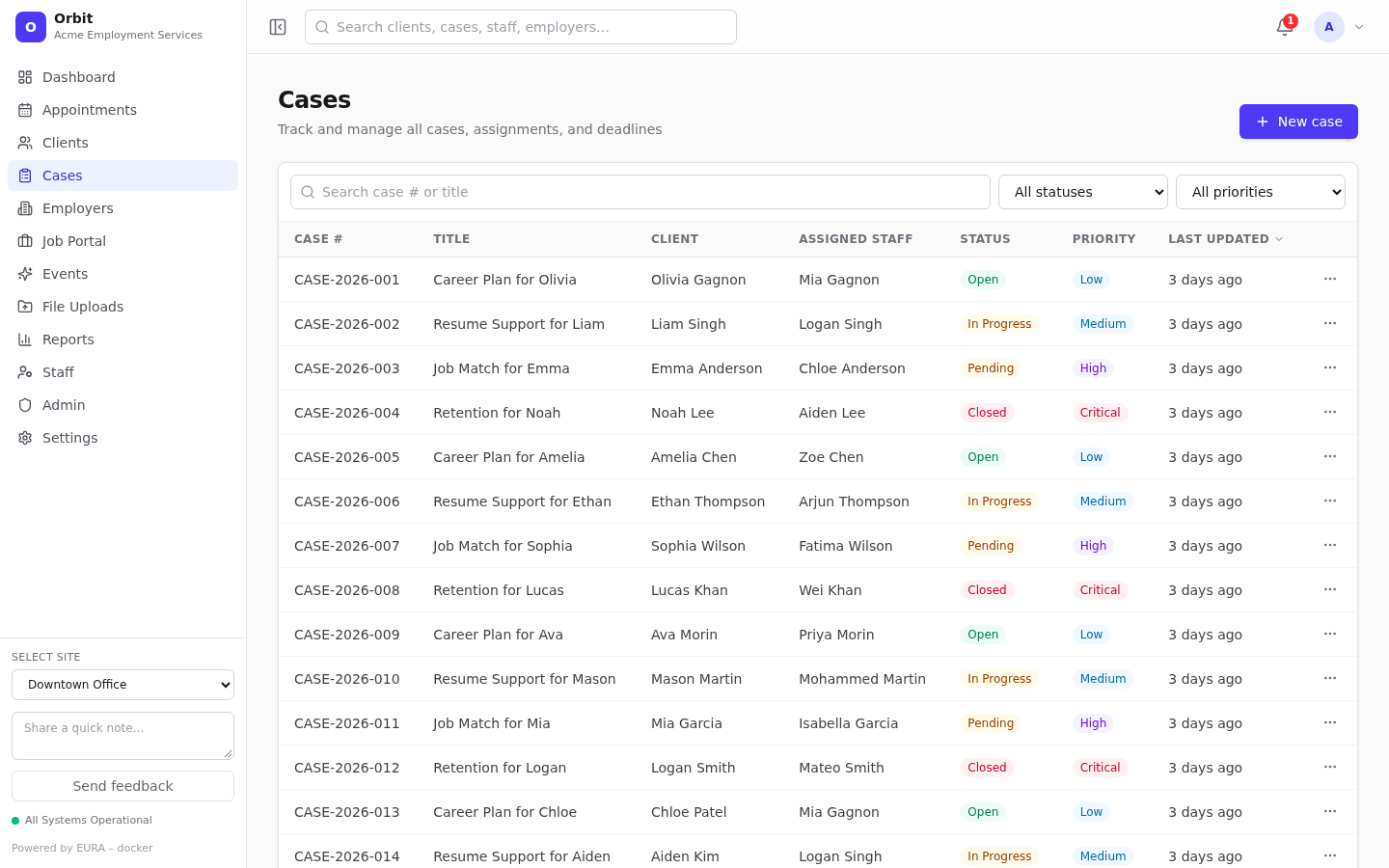Click assigned staff Mohammed Martin
Viewport: 1389px width, 868px height.
tap(862, 679)
